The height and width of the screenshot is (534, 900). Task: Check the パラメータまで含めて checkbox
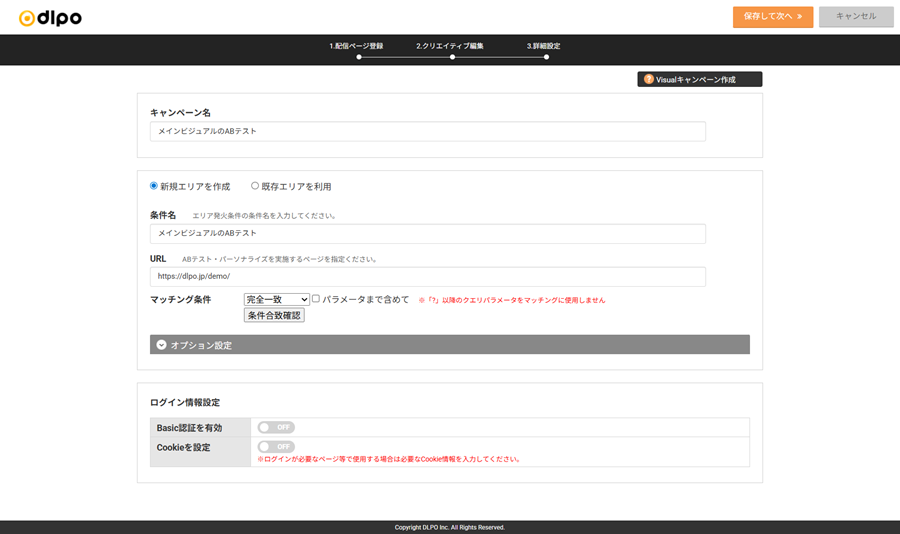pyautogui.click(x=316, y=299)
